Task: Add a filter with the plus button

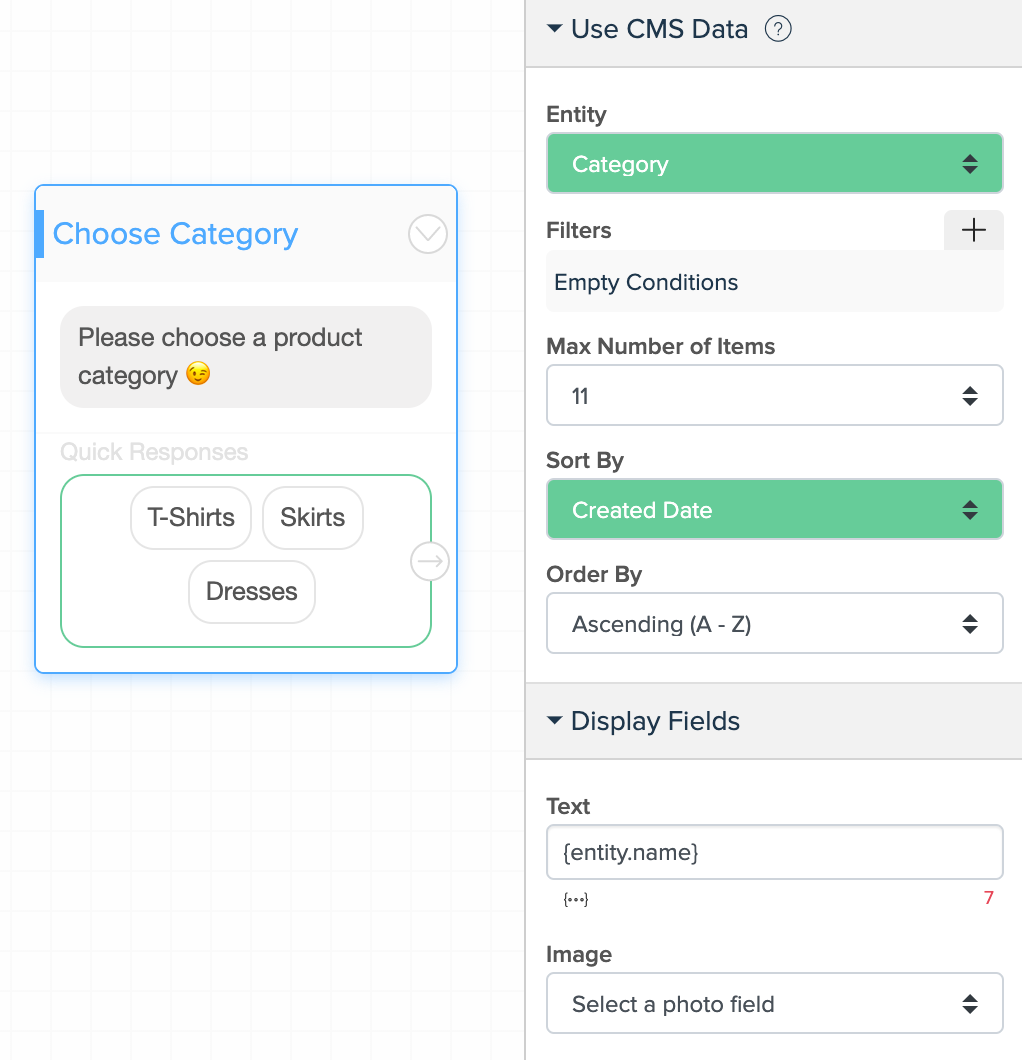Action: (973, 230)
